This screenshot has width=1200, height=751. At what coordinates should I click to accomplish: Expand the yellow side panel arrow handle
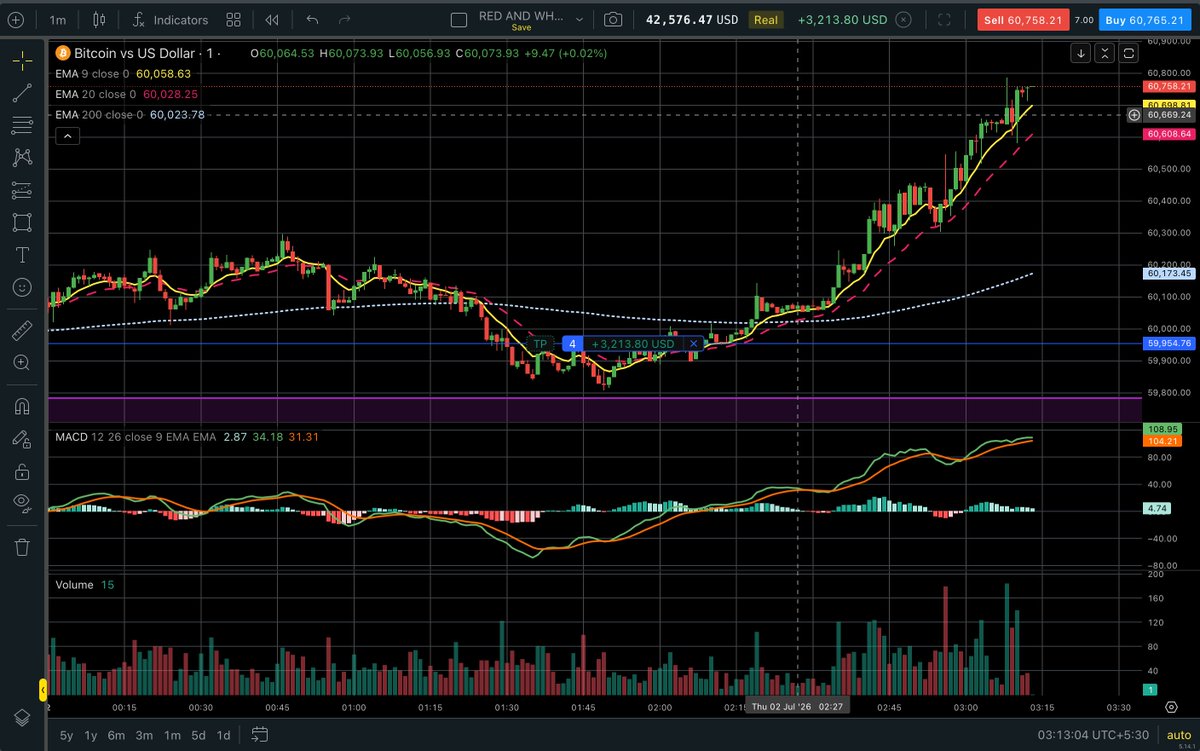pos(43,689)
